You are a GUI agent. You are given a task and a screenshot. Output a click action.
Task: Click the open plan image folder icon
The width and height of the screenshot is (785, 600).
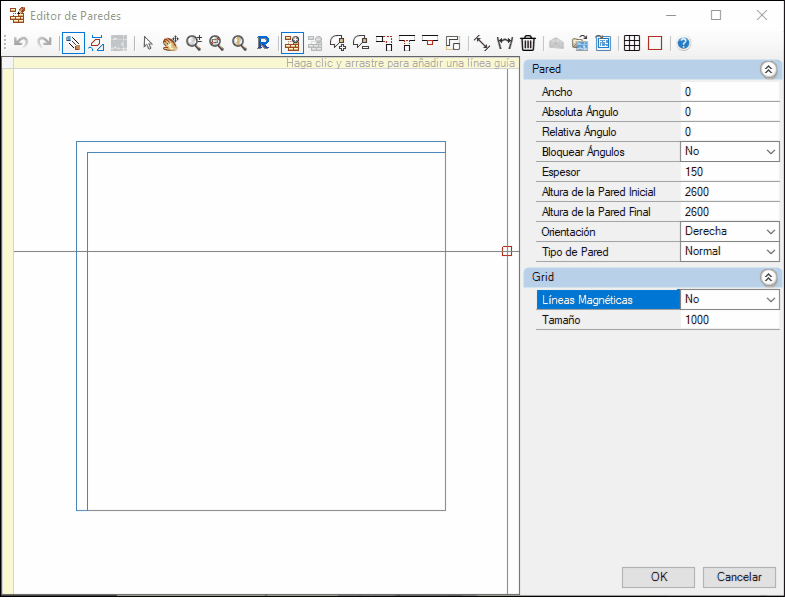tap(580, 43)
